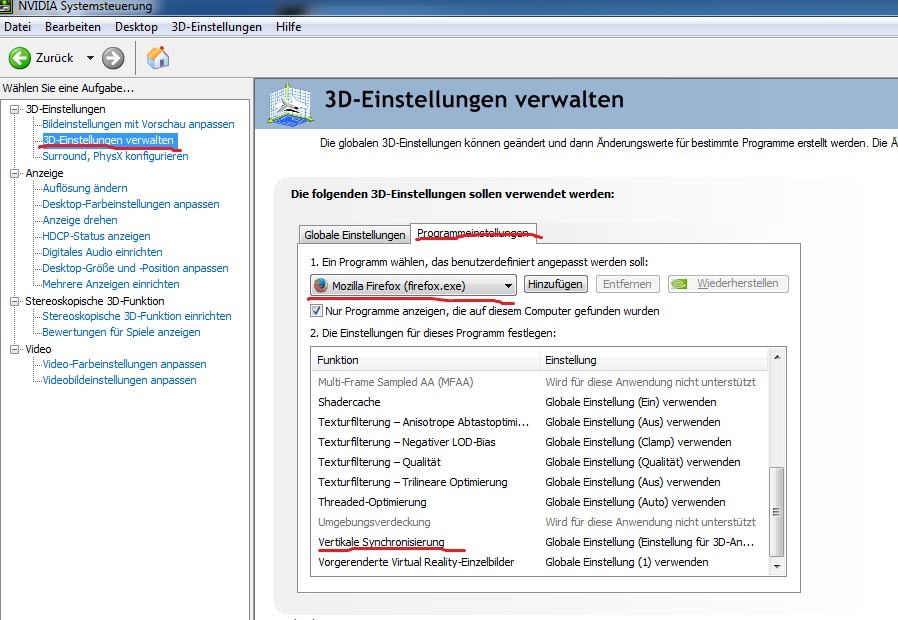Open Video-Farbeinstellungen anpassen
This screenshot has height=620, width=898.
pyautogui.click(x=124, y=365)
